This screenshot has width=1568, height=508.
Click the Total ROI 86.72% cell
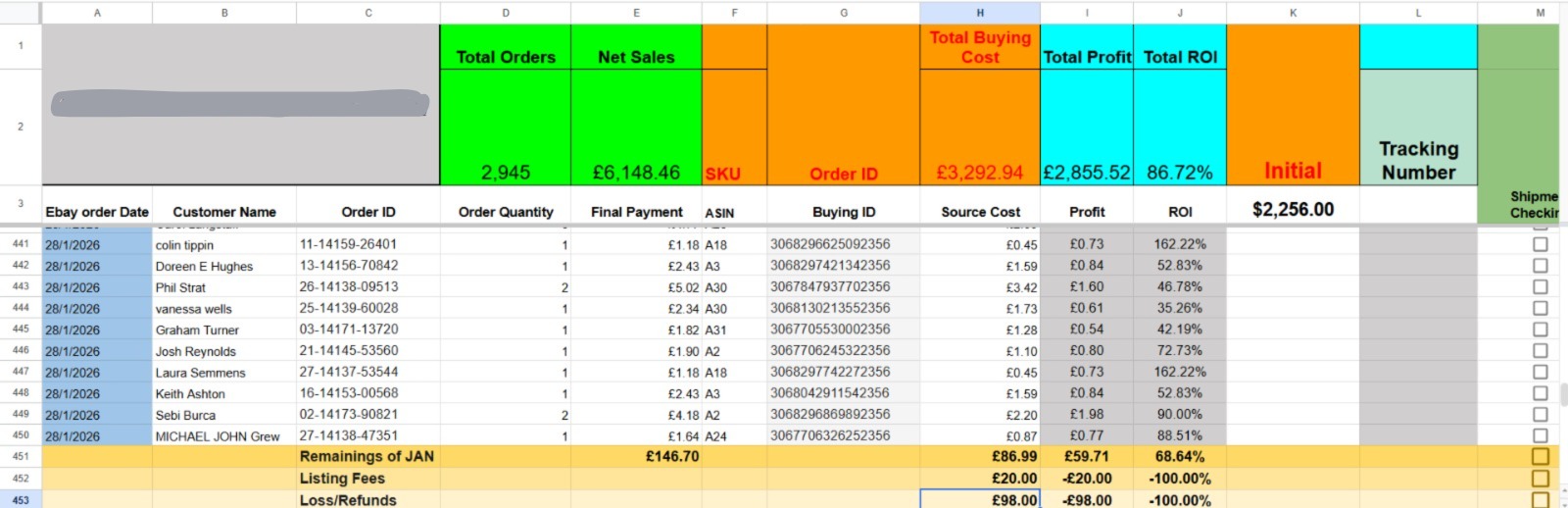point(1179,173)
